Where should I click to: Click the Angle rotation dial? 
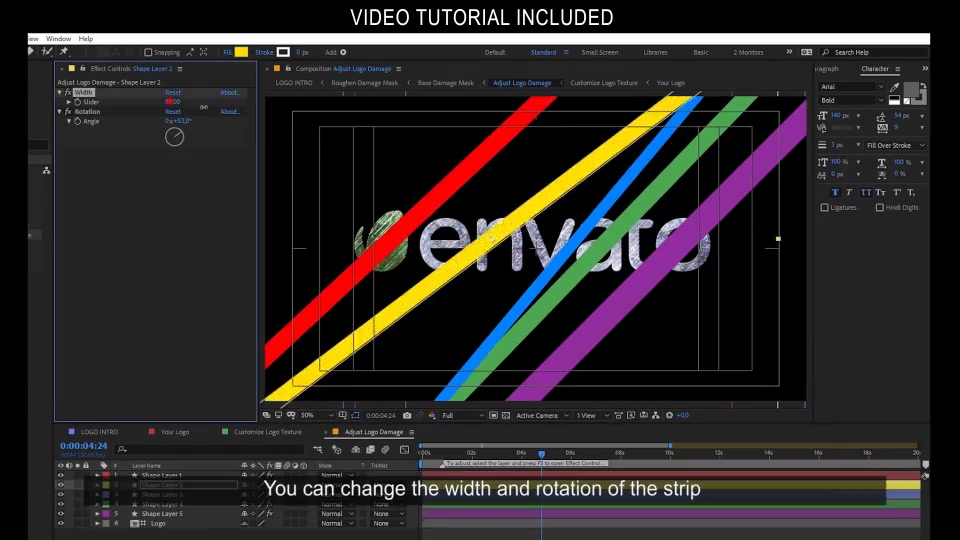click(174, 137)
